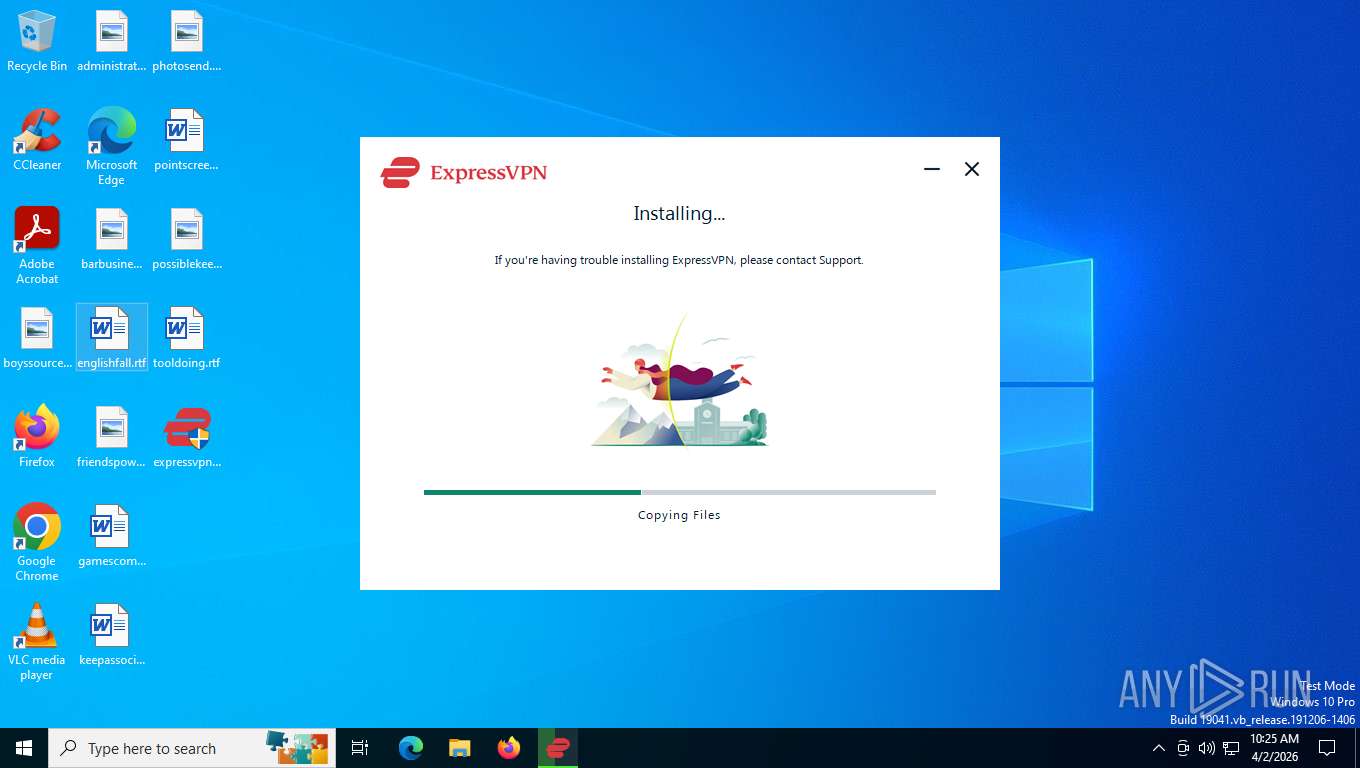Click the puzzle search highlight icon
Image resolution: width=1360 pixels, height=768 pixels.
(297, 747)
